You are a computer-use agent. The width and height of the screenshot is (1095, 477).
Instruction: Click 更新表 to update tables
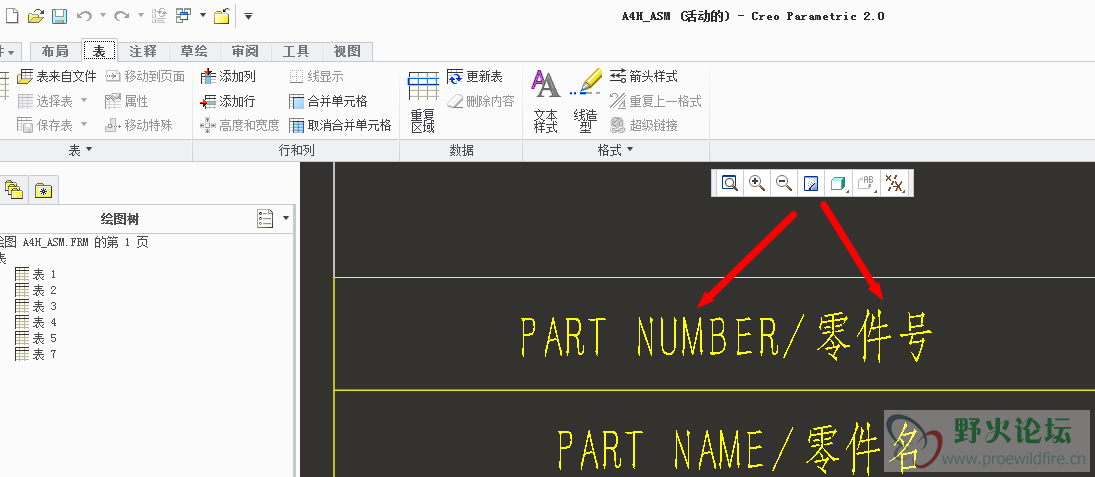(x=475, y=76)
